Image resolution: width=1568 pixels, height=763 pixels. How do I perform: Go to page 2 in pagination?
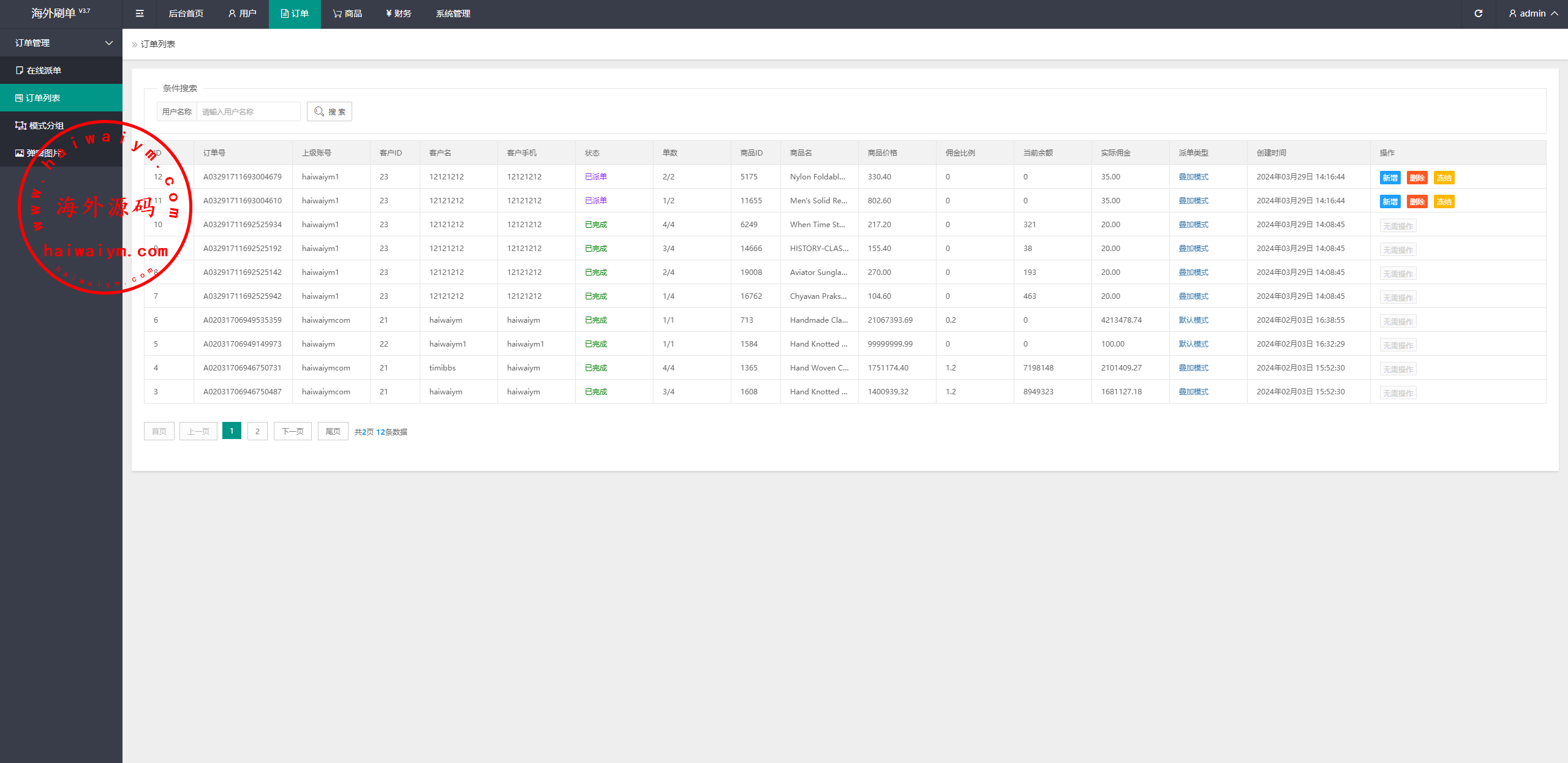tap(257, 431)
